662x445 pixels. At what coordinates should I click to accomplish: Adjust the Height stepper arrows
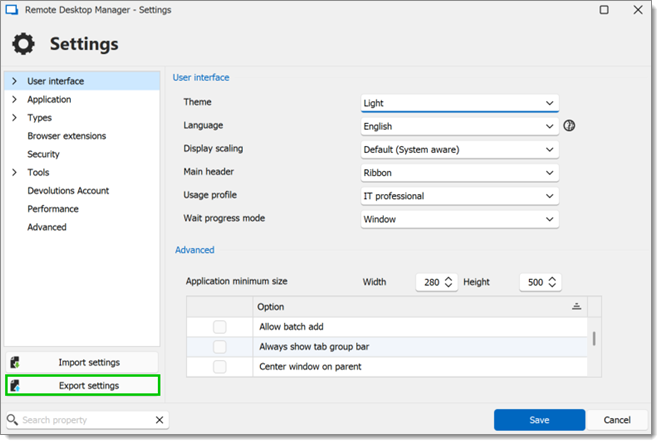[552, 282]
